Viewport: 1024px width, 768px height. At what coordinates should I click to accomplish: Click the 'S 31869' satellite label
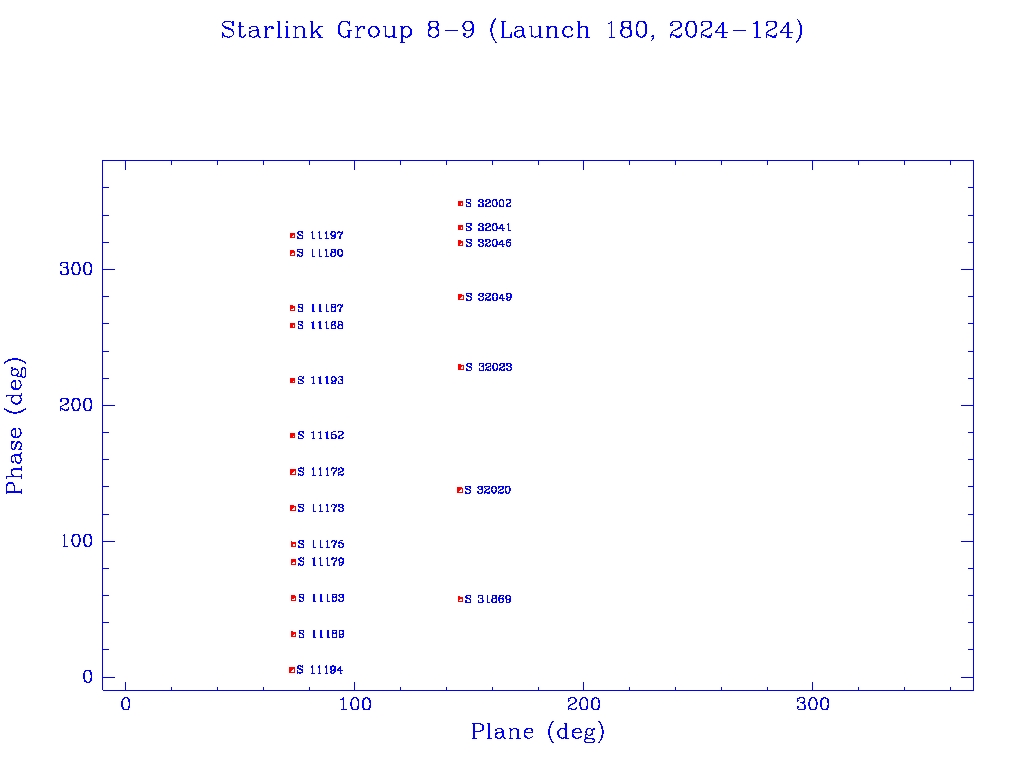tap(488, 599)
